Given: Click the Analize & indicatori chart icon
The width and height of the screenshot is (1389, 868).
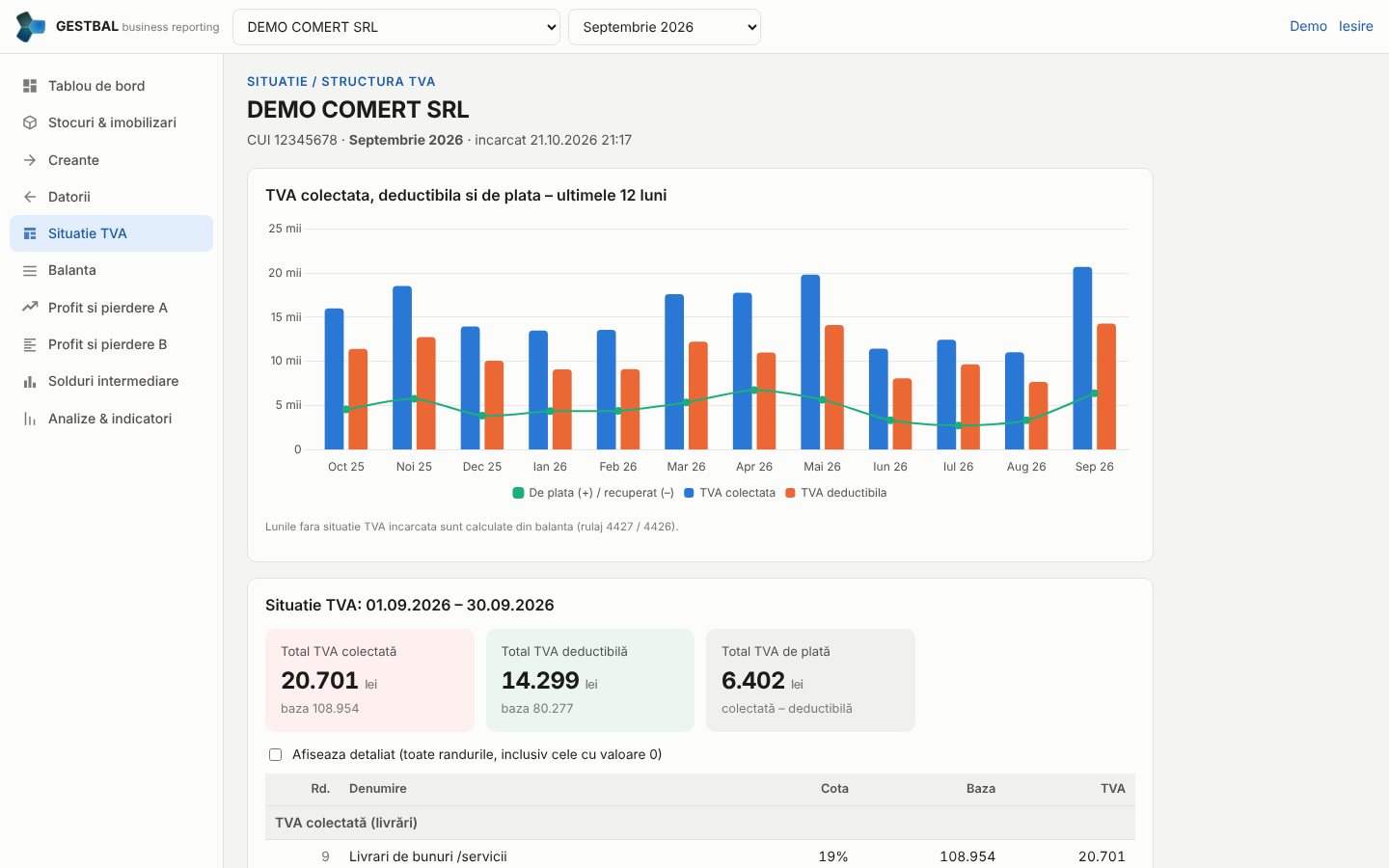Looking at the screenshot, I should [30, 419].
